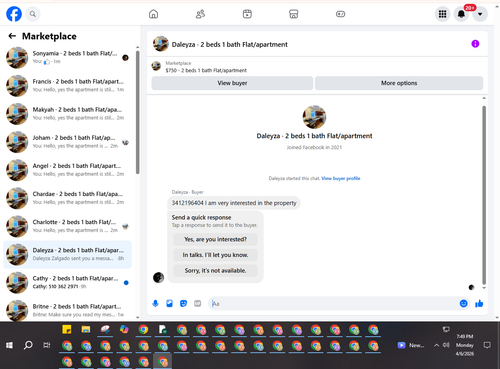Open Chardae conversation
Screen dimensions: 500x369
[67, 198]
